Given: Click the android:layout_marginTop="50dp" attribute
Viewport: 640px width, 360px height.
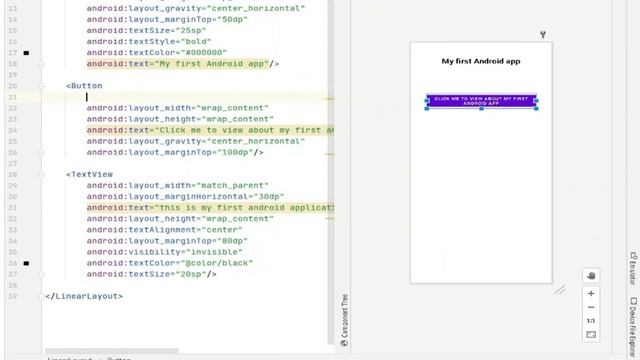Looking at the screenshot, I should tap(167, 20).
